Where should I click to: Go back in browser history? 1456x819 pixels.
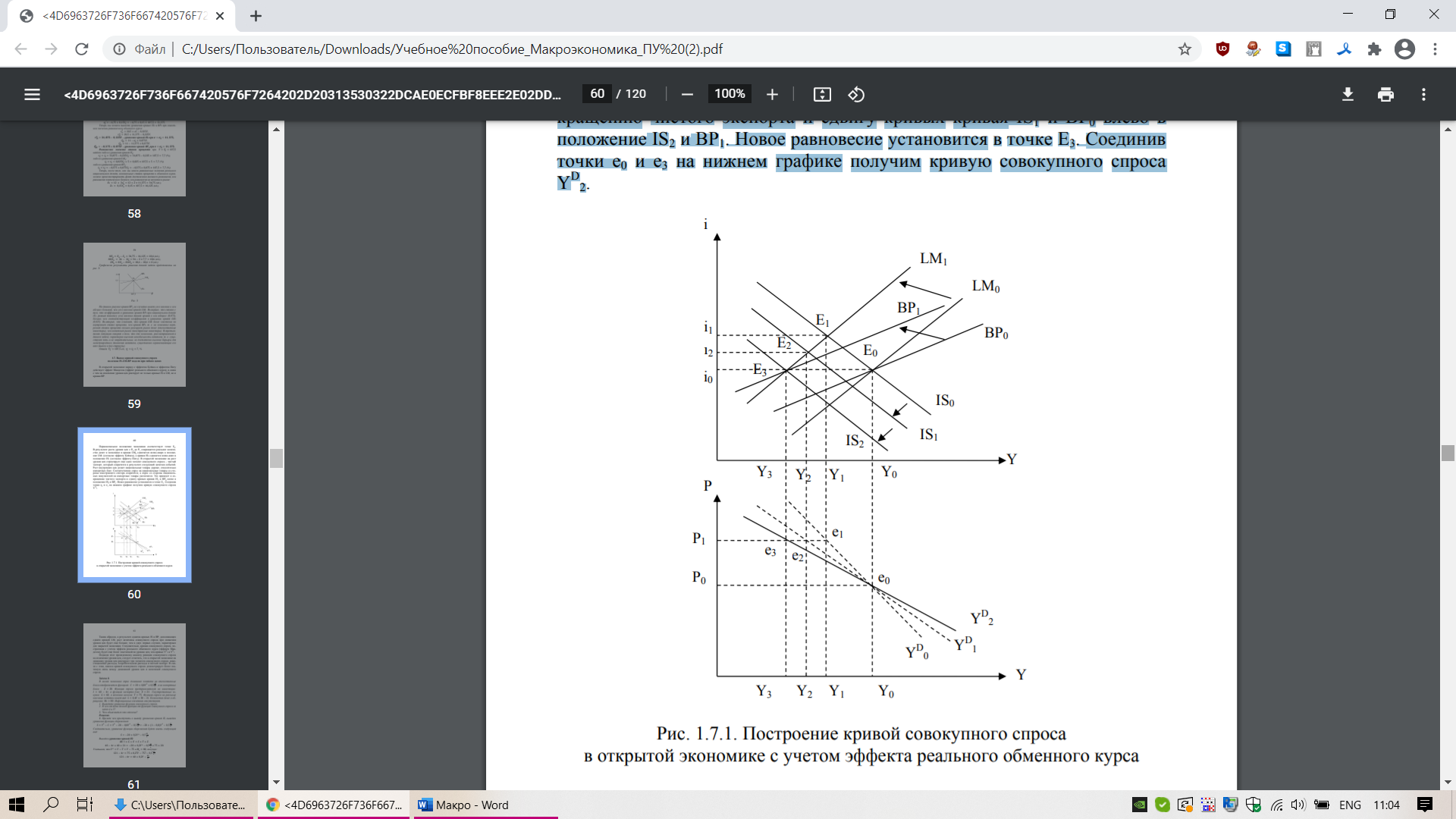20,49
